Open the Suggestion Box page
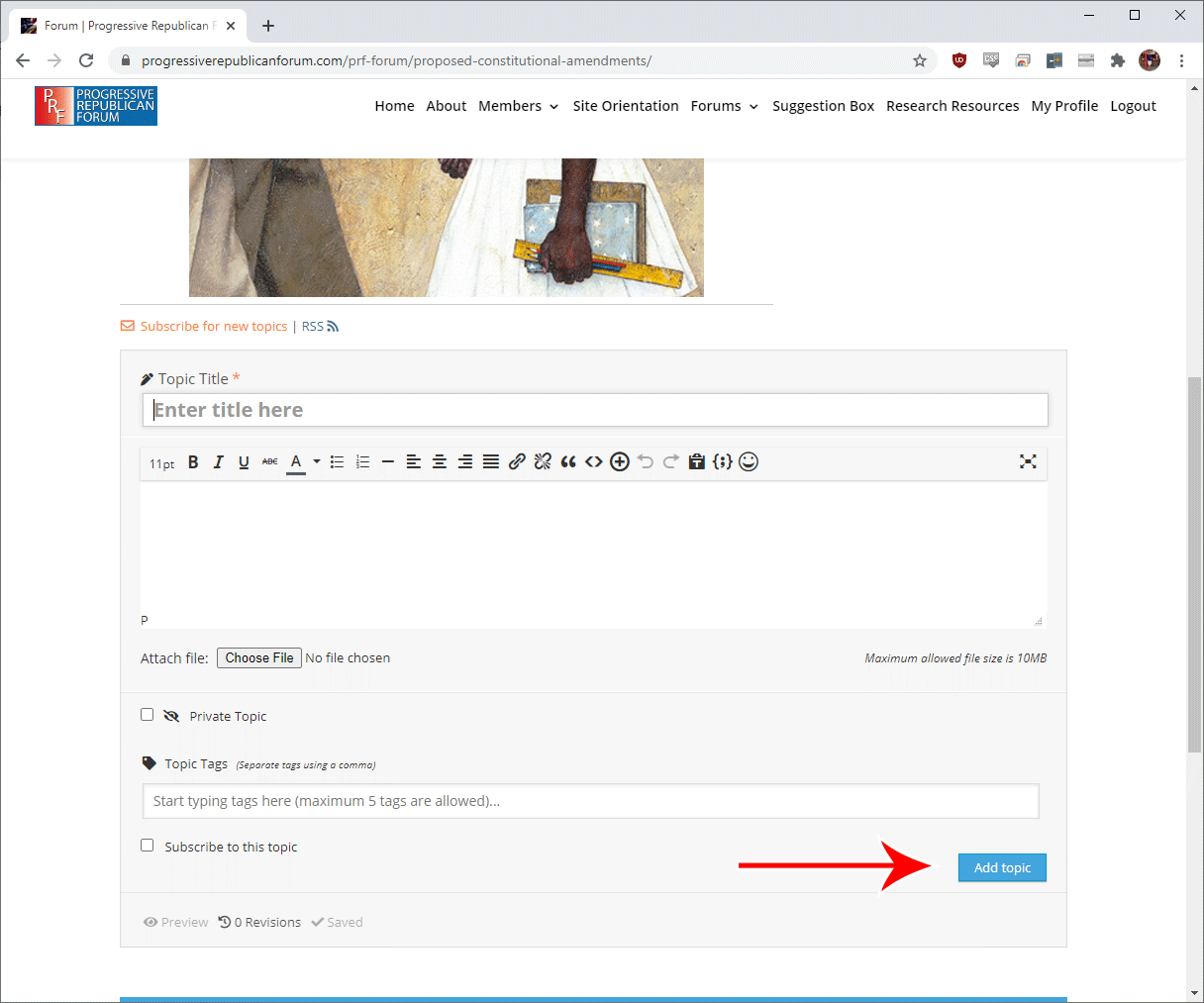Screen dimensions: 1204x1003 (x=823, y=106)
